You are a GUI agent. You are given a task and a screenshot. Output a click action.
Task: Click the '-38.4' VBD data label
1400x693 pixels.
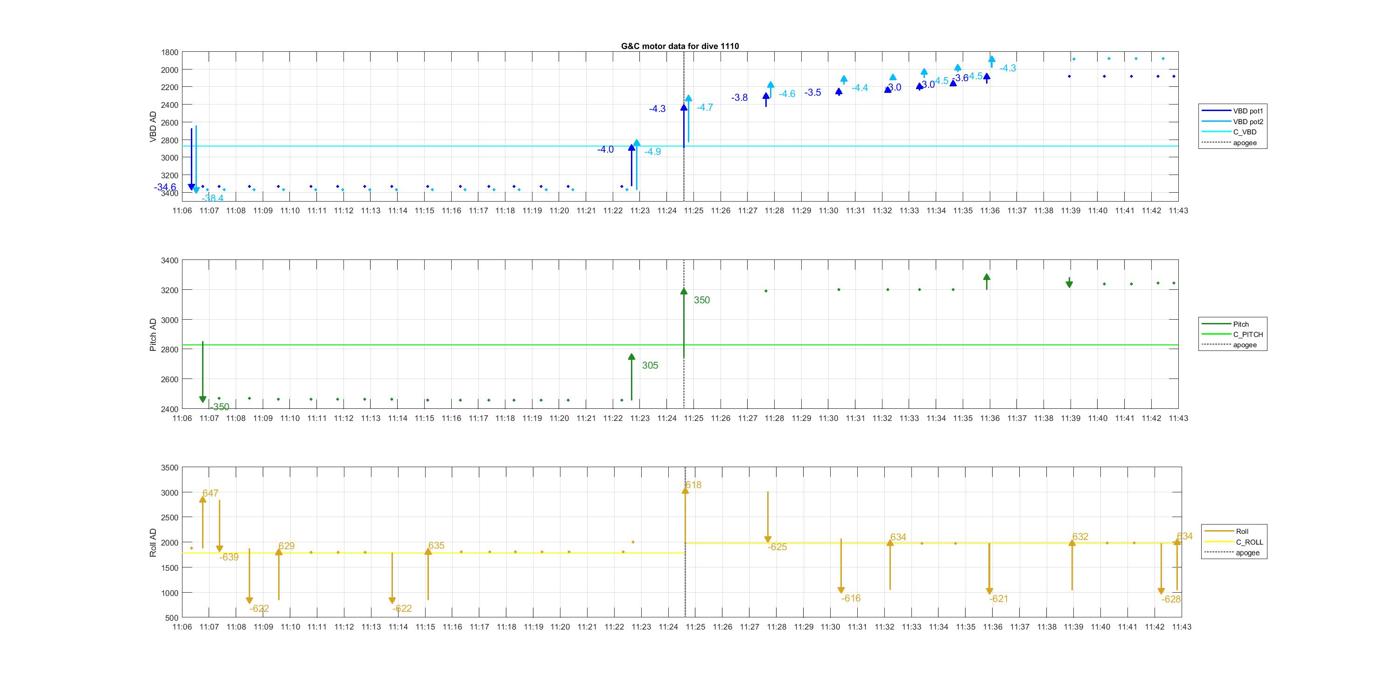[213, 198]
